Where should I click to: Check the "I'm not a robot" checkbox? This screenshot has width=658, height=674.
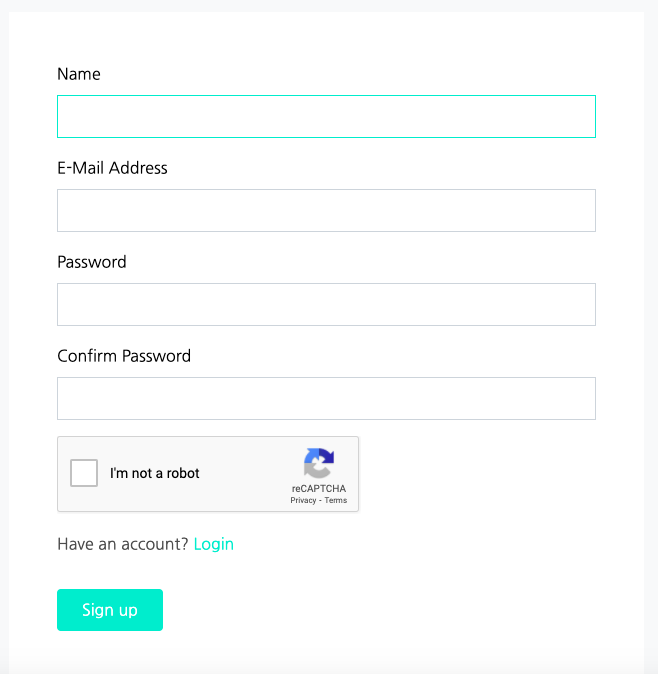coord(84,473)
